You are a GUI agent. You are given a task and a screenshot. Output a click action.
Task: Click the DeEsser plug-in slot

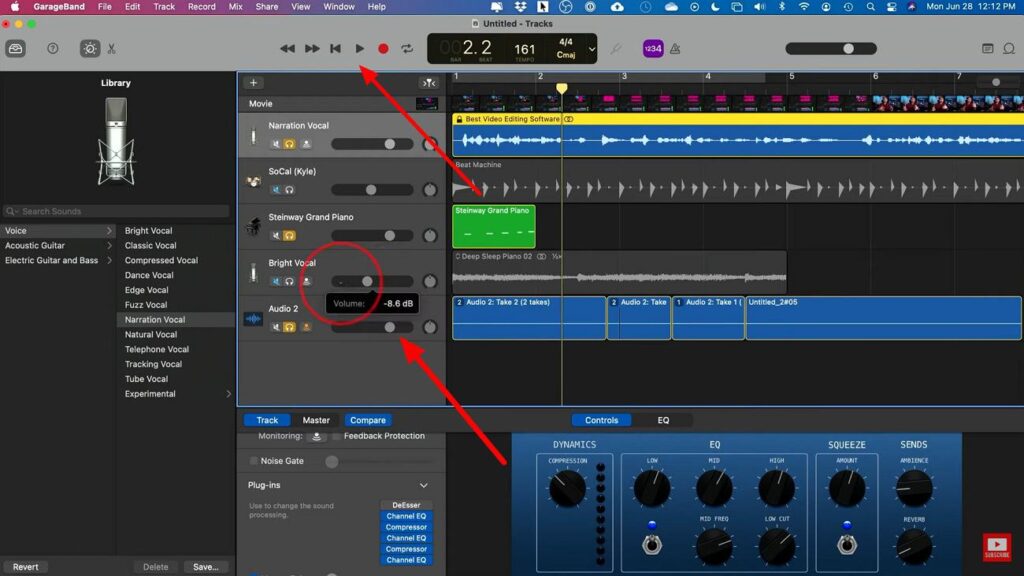tap(406, 504)
